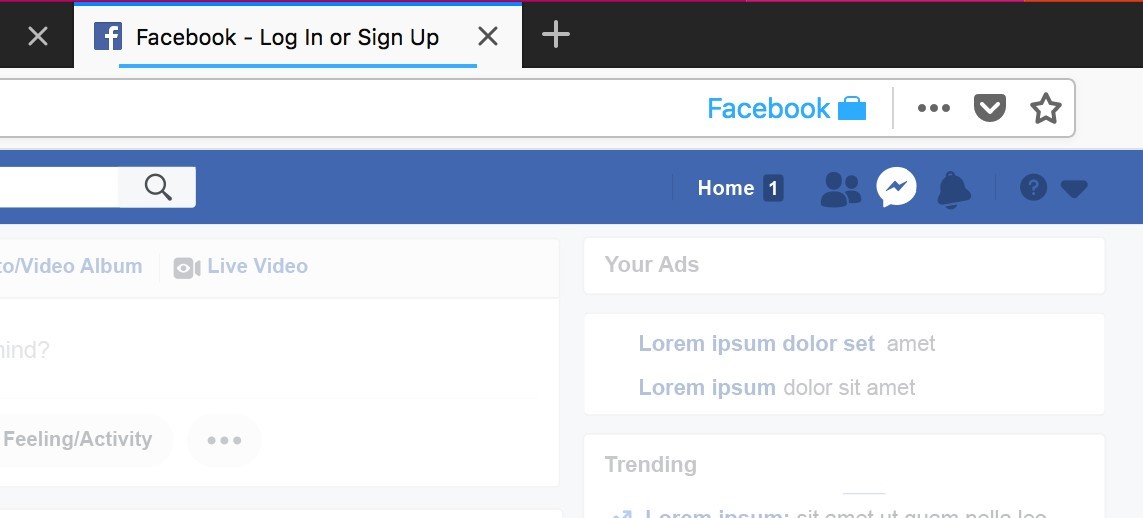
Task: Click the Facebook search input field
Action: point(59,187)
